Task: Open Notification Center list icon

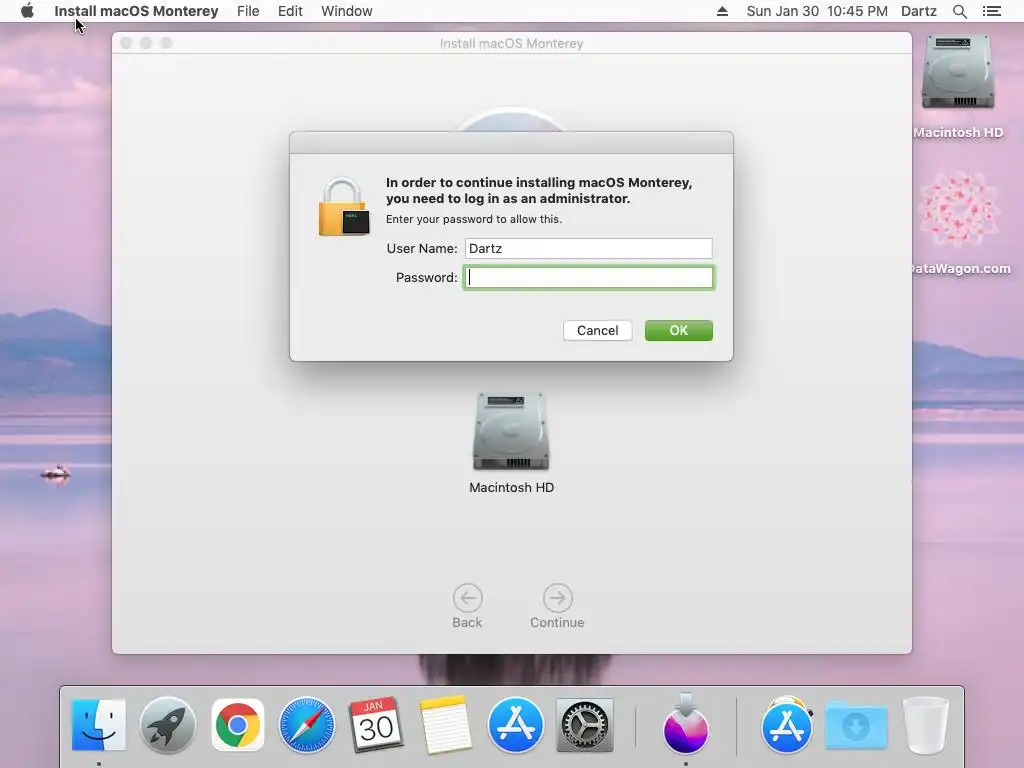Action: click(992, 11)
